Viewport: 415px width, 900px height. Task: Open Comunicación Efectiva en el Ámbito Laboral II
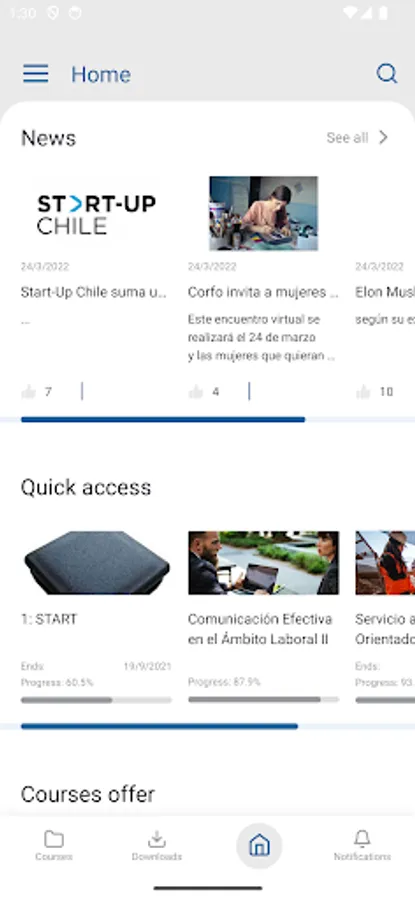tap(260, 629)
